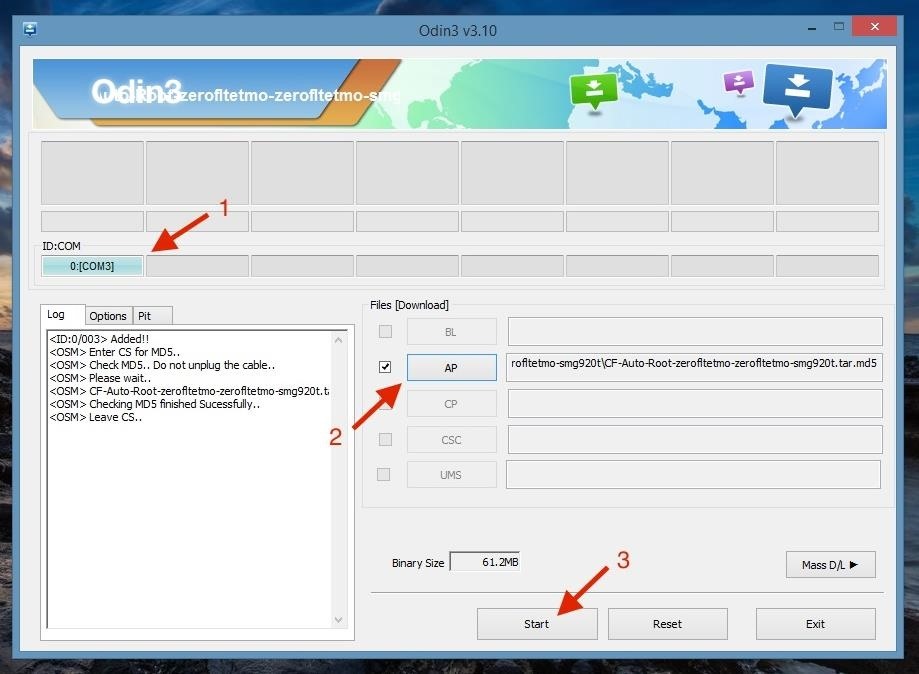Enable the BL file checkbox
The width and height of the screenshot is (919, 674).
coord(385,332)
